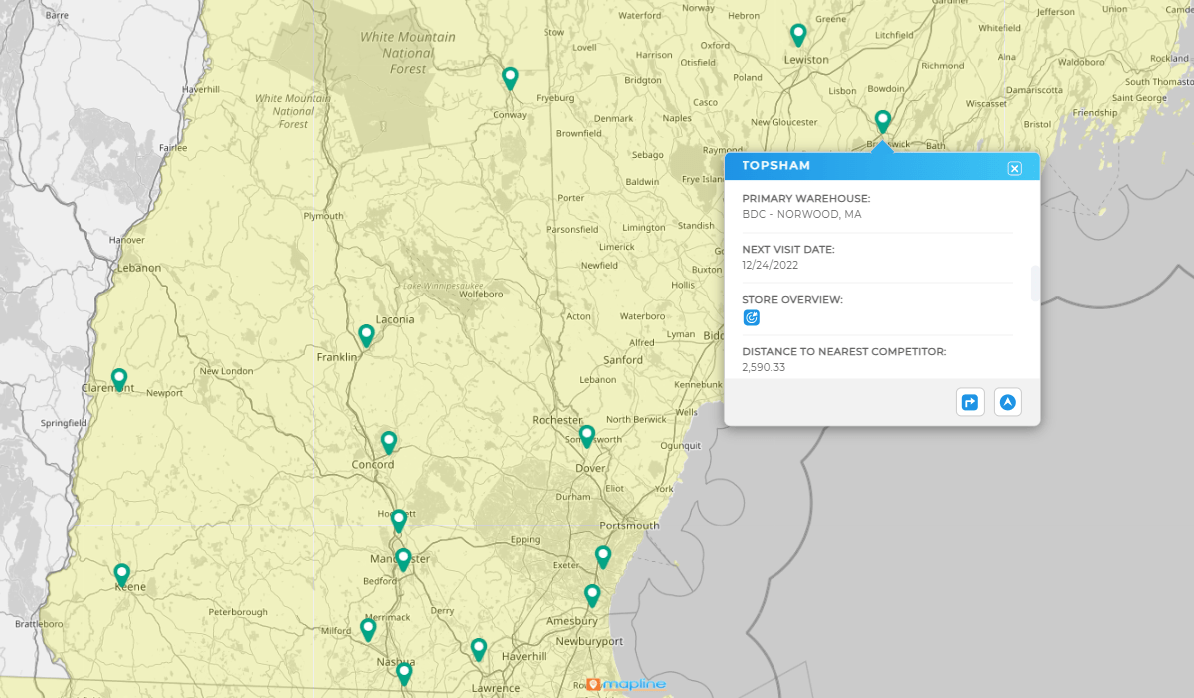This screenshot has height=698, width=1194.
Task: Click the pin near Claremont
Action: [118, 378]
